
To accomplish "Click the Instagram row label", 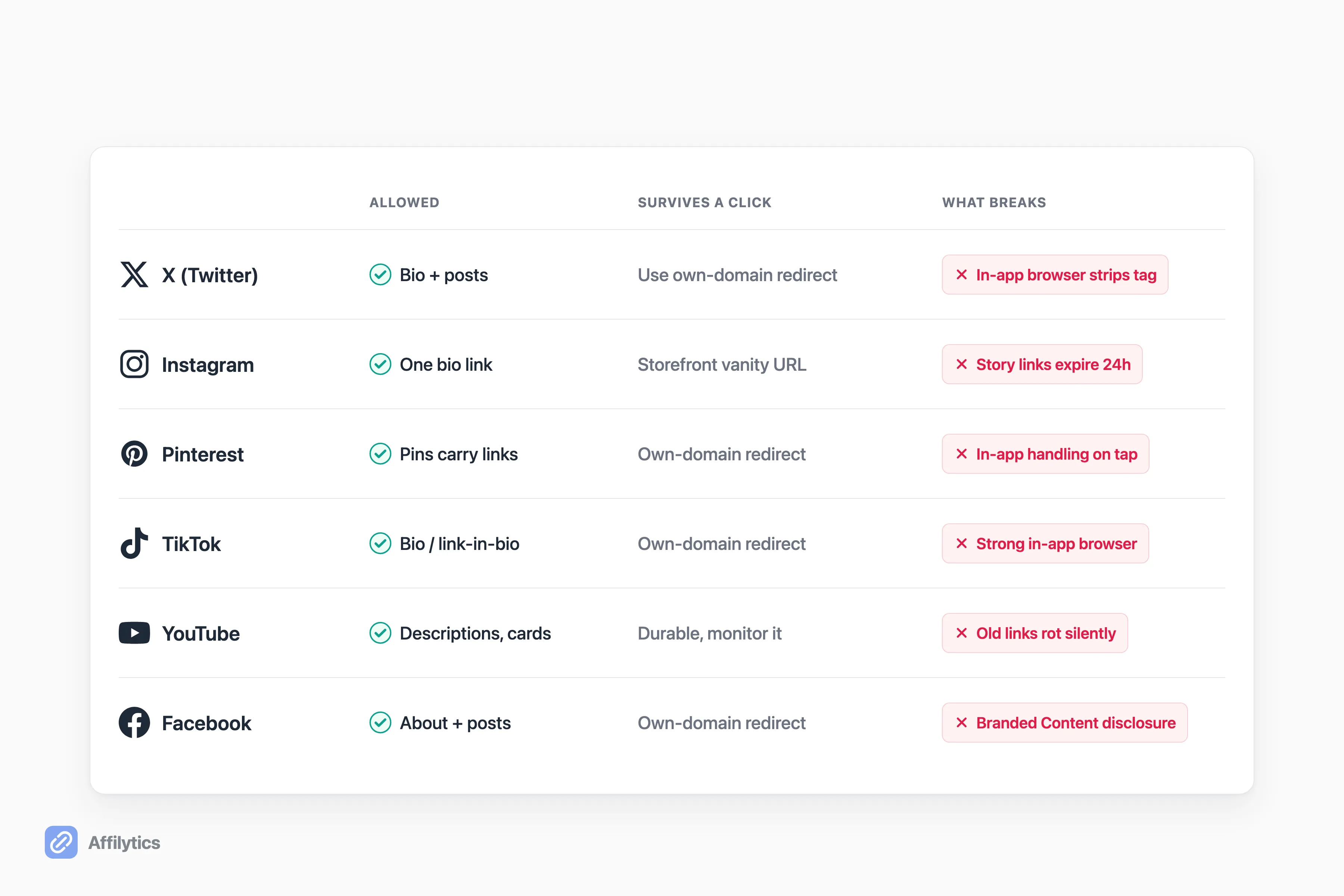I will coord(208,365).
